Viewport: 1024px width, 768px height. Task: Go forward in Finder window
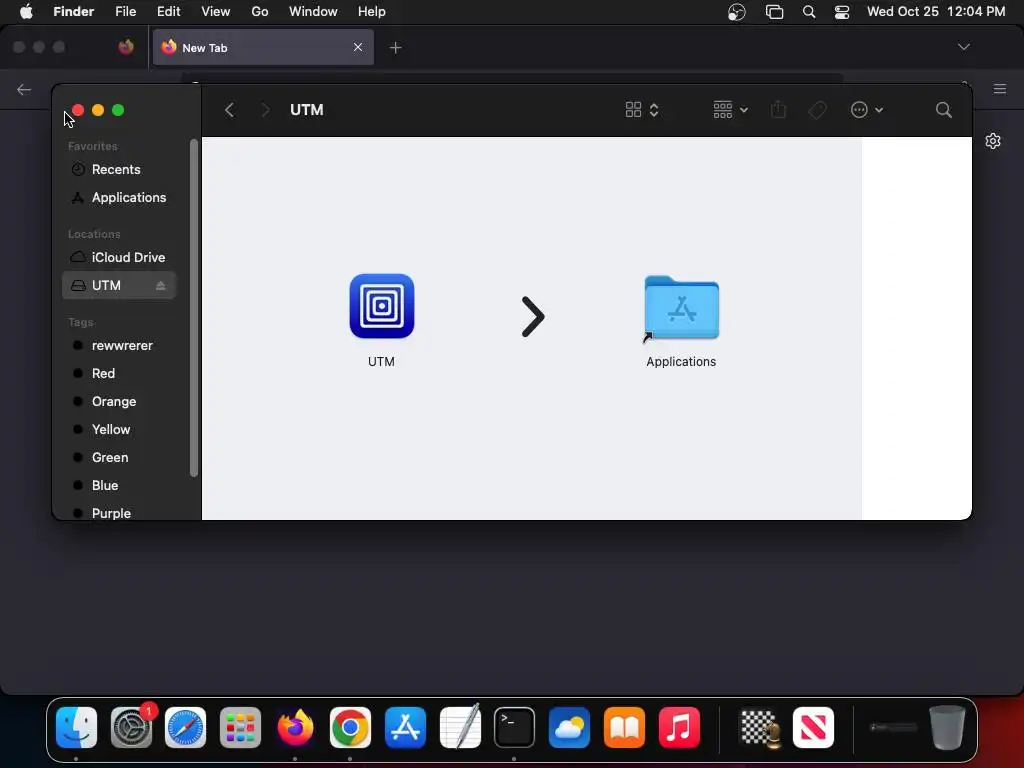tap(264, 110)
